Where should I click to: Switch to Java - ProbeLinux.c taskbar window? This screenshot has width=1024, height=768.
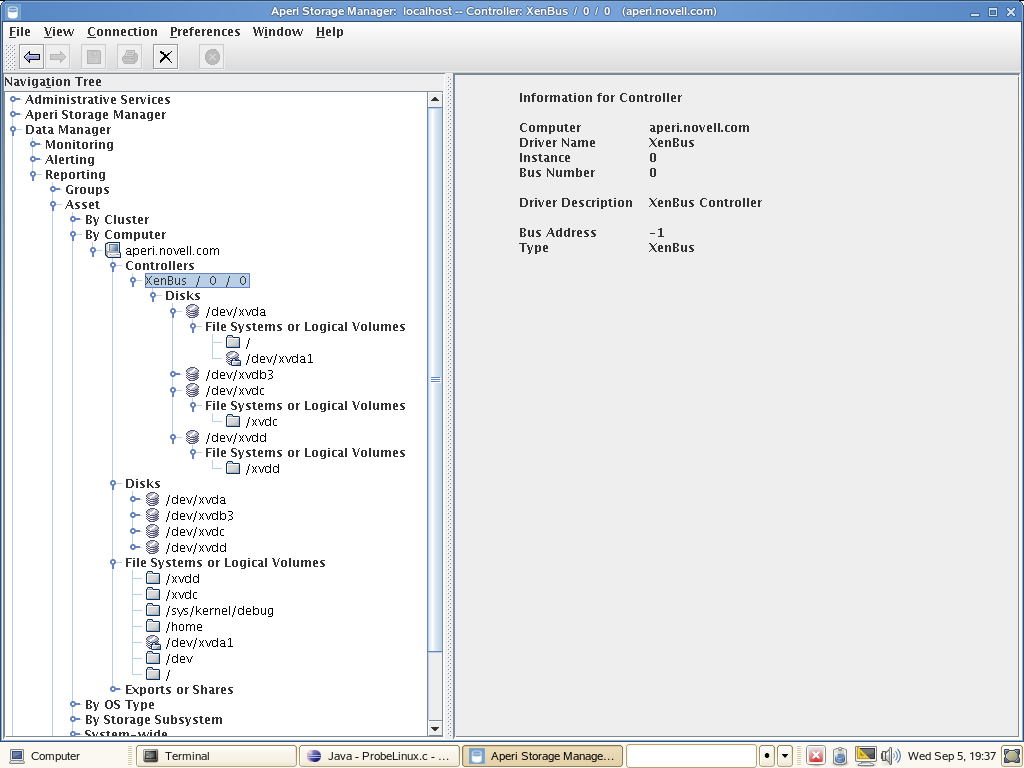pyautogui.click(x=379, y=756)
